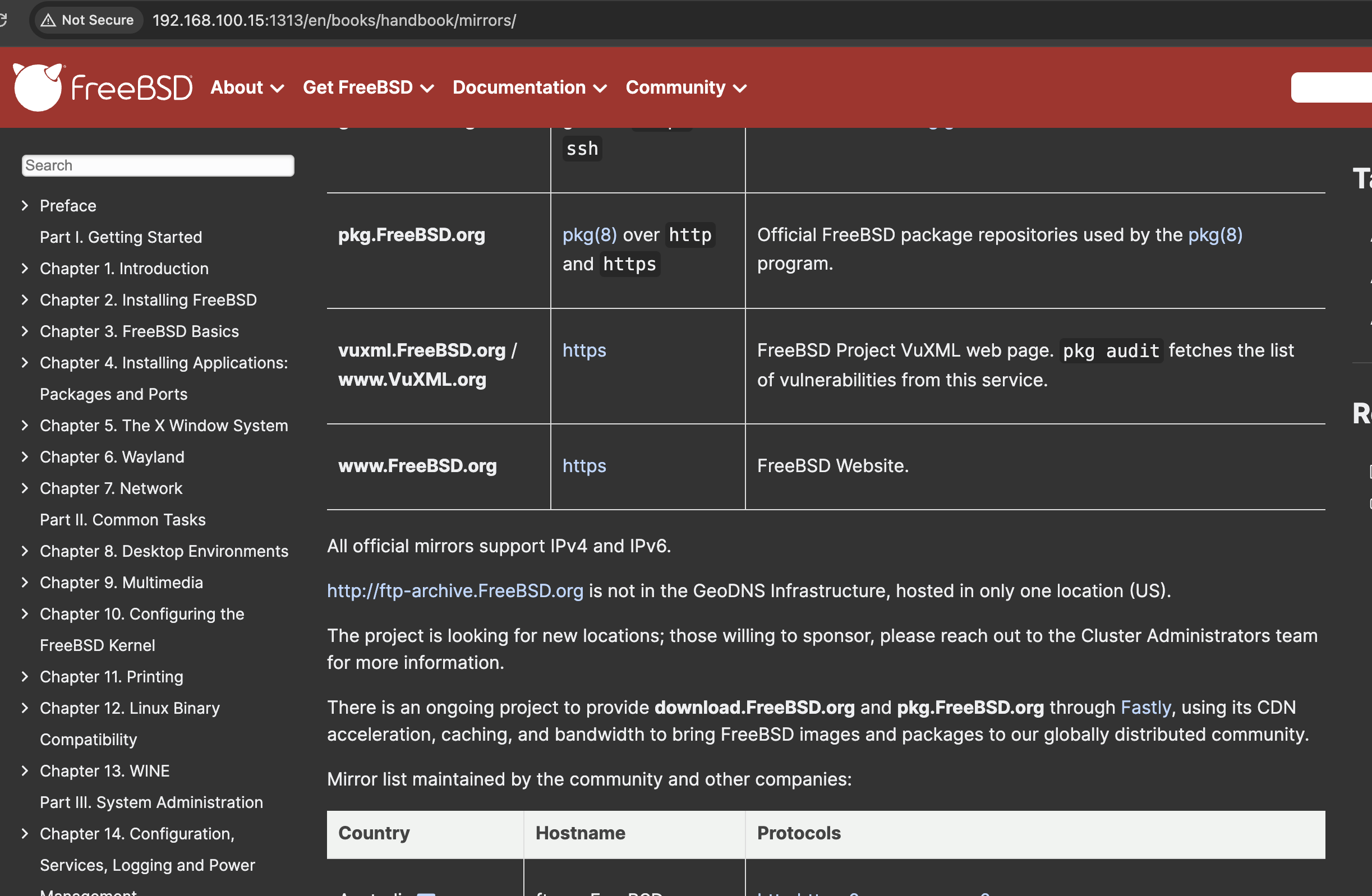Click Hostname column header
Viewport: 1372px width, 896px height.
click(x=635, y=833)
